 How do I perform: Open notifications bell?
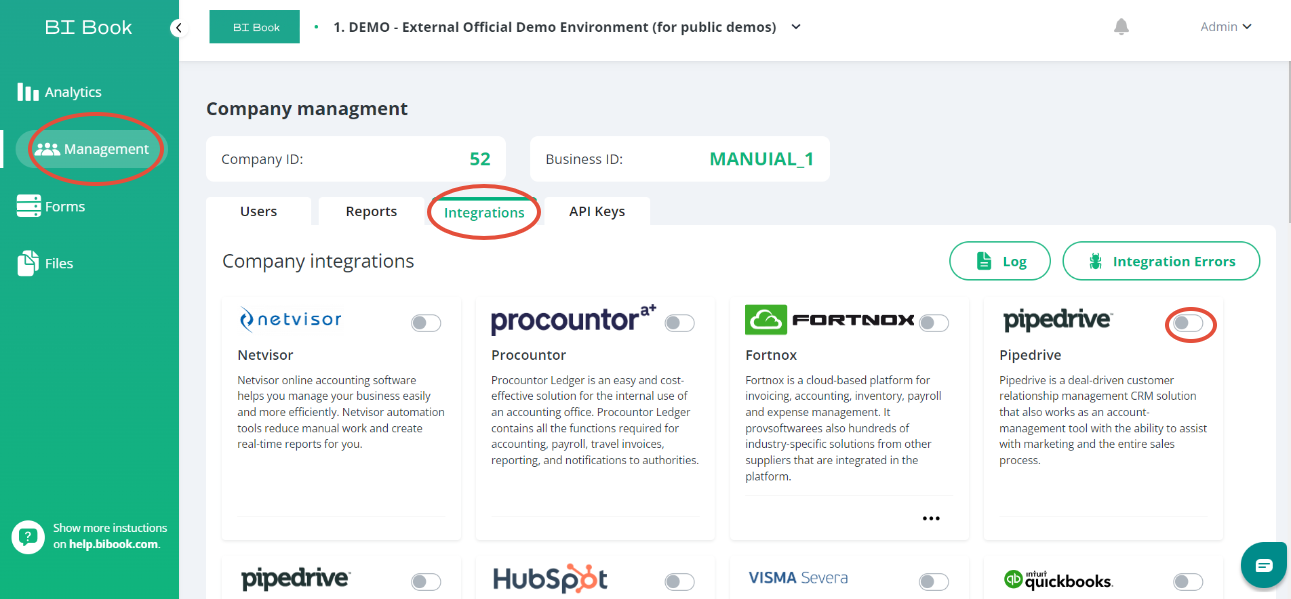(1121, 26)
